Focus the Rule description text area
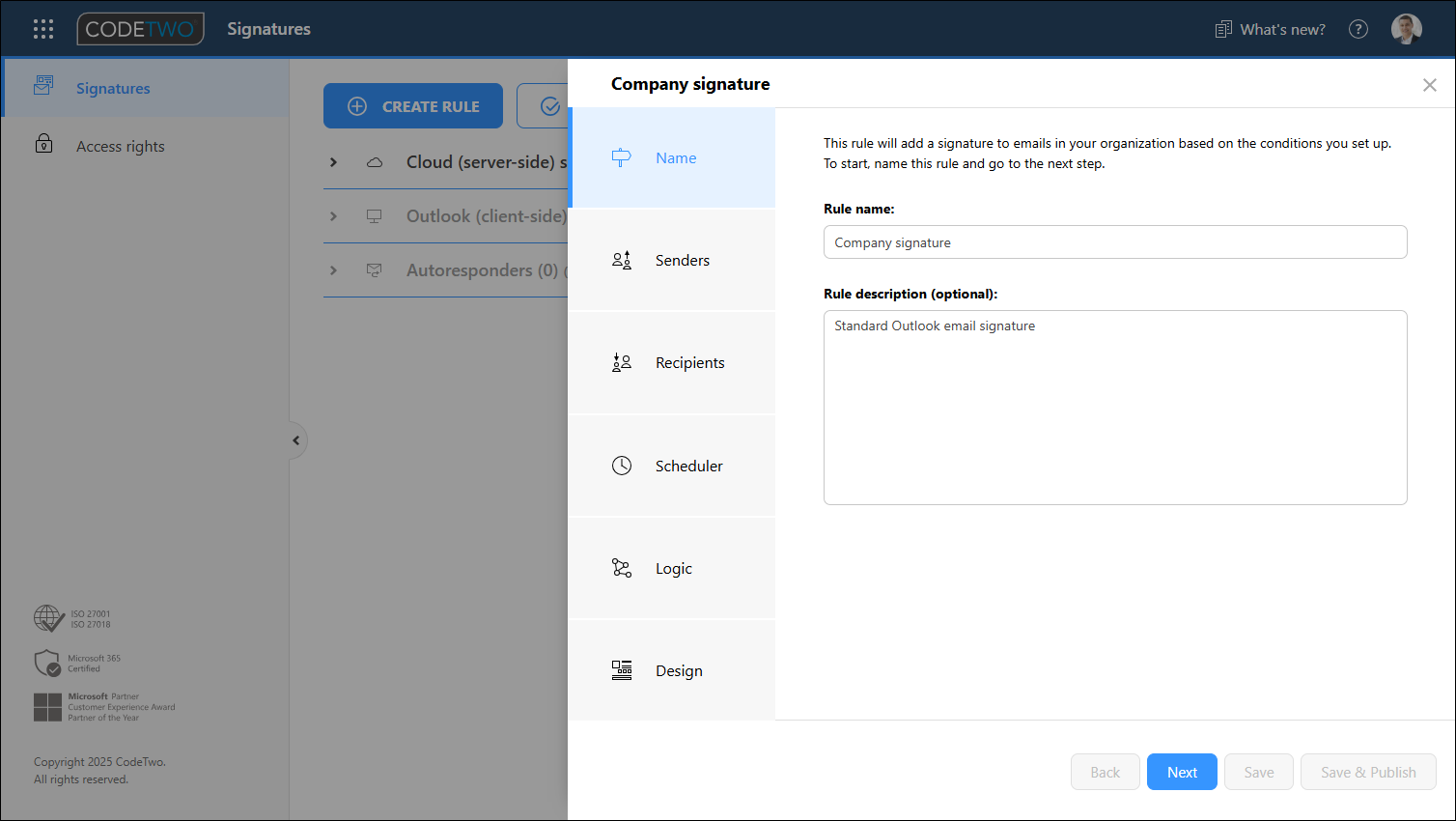Image resolution: width=1456 pixels, height=821 pixels. pos(1115,408)
